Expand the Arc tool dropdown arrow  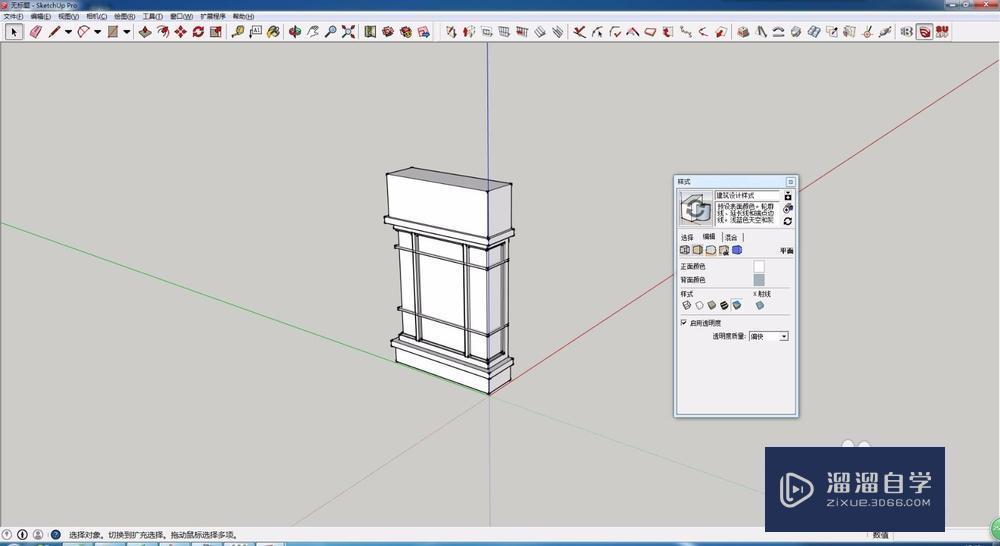click(97, 31)
